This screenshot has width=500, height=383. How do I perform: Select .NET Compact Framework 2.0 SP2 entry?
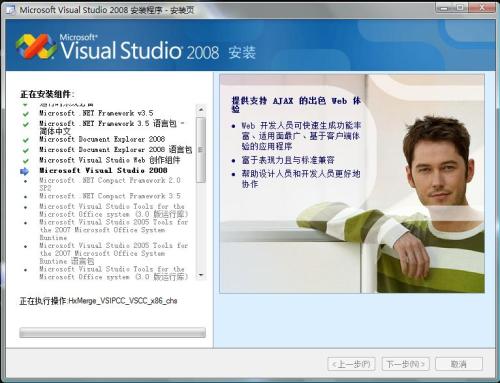coord(110,184)
